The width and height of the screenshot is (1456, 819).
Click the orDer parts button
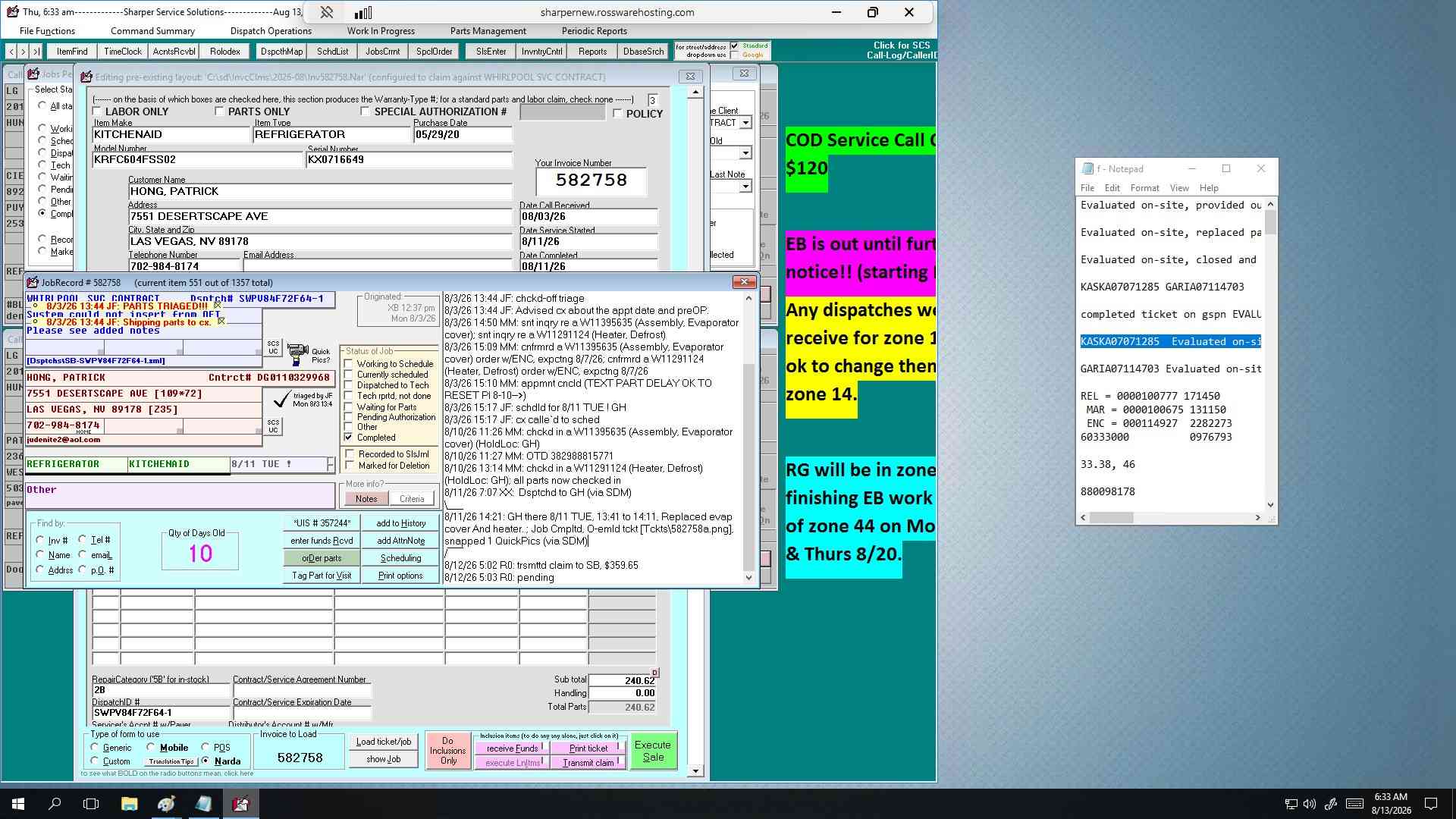tap(322, 558)
